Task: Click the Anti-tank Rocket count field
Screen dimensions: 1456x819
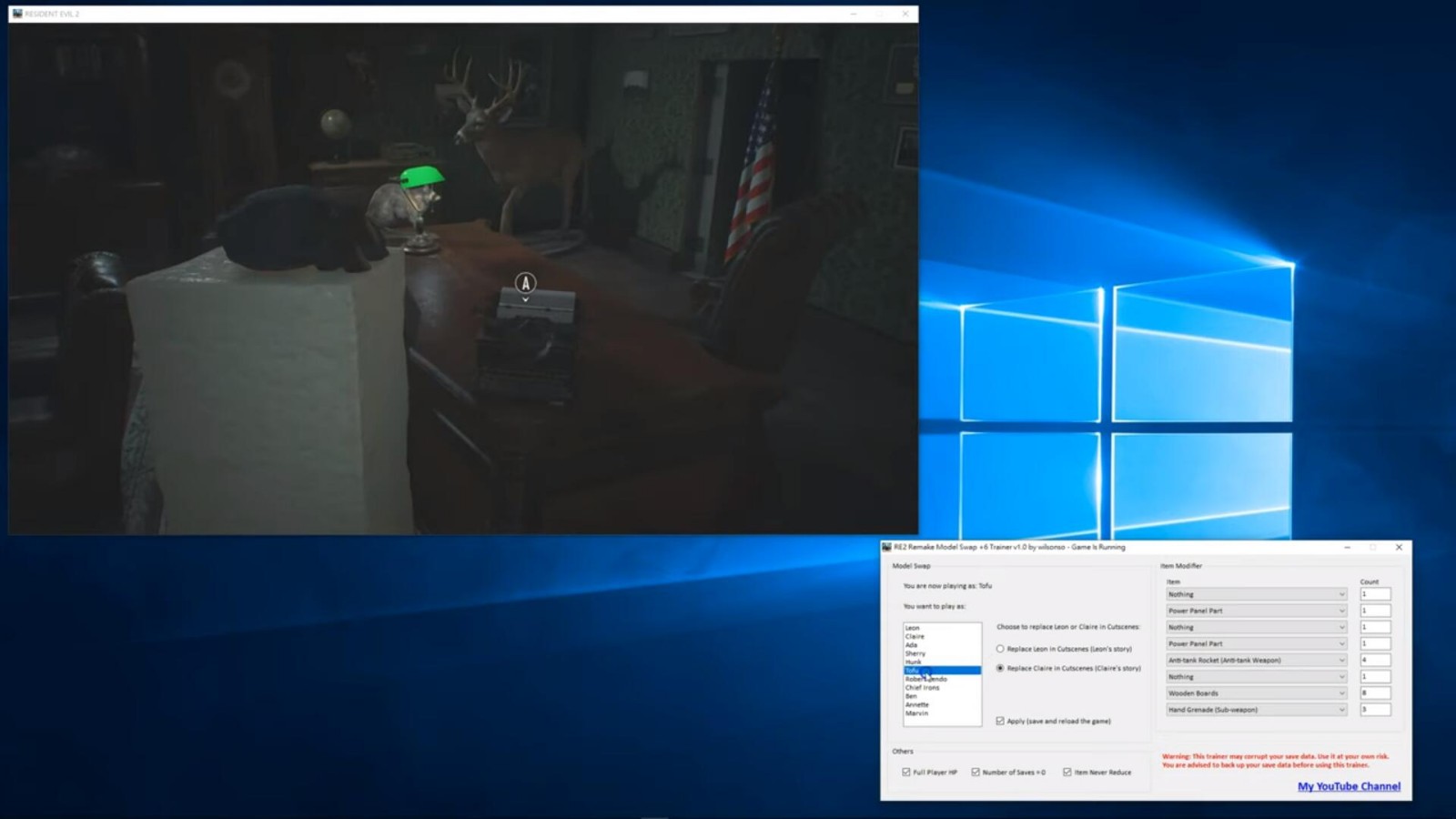Action: (x=1374, y=660)
